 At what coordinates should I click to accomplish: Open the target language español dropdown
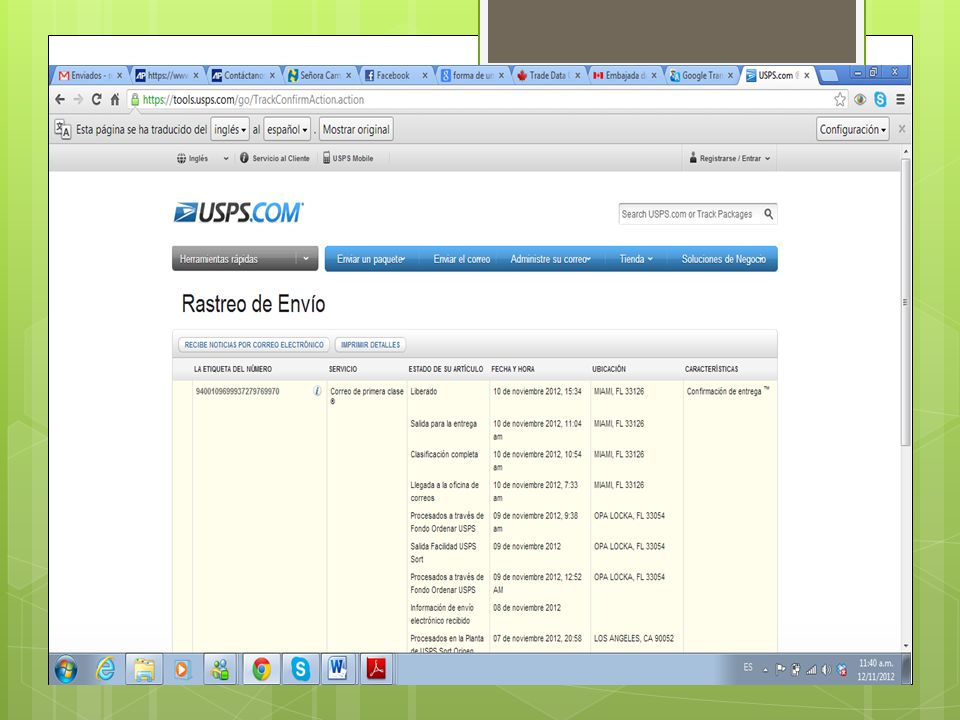287,129
